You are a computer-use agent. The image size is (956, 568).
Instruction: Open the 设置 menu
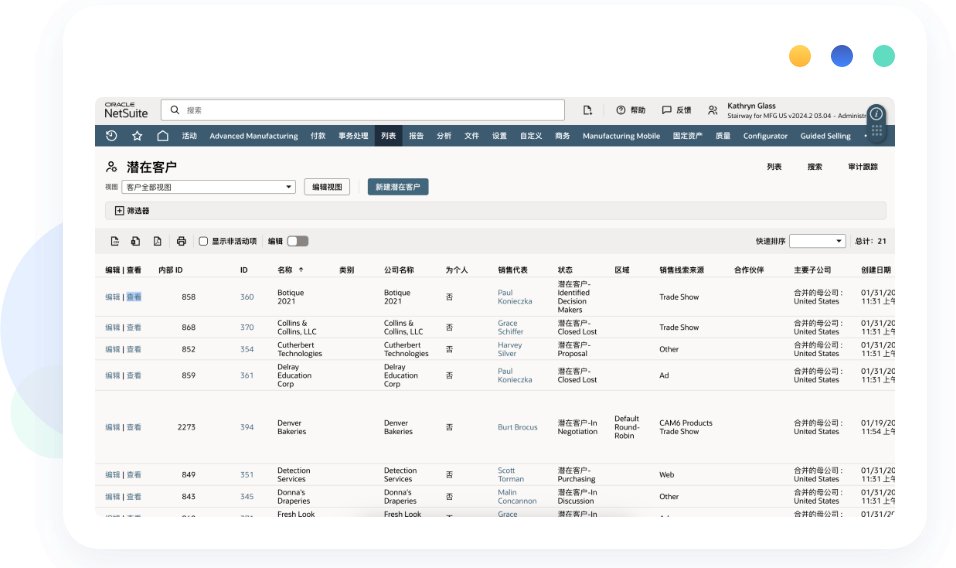click(x=499, y=136)
